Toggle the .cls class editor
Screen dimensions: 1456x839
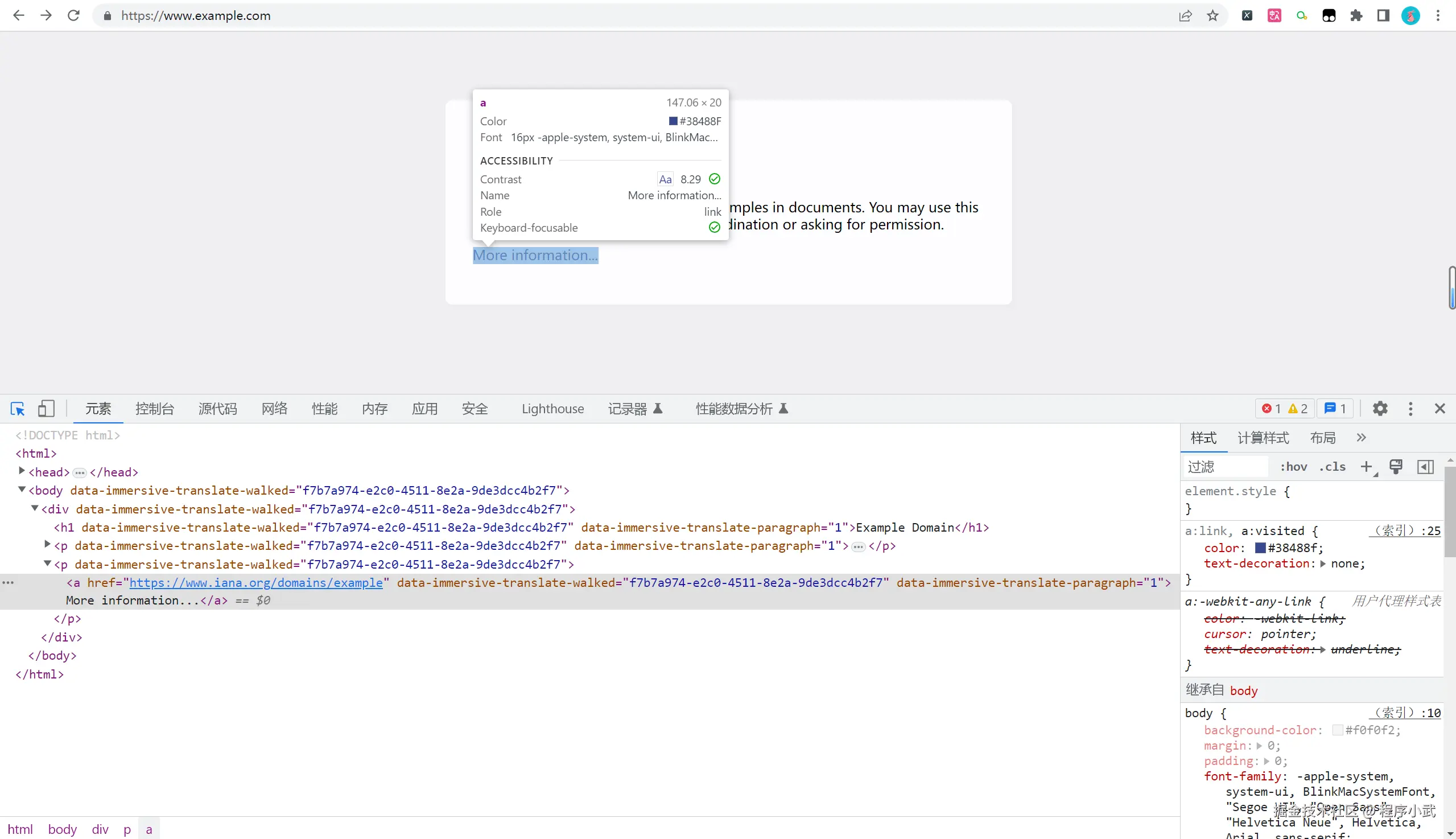coord(1332,467)
